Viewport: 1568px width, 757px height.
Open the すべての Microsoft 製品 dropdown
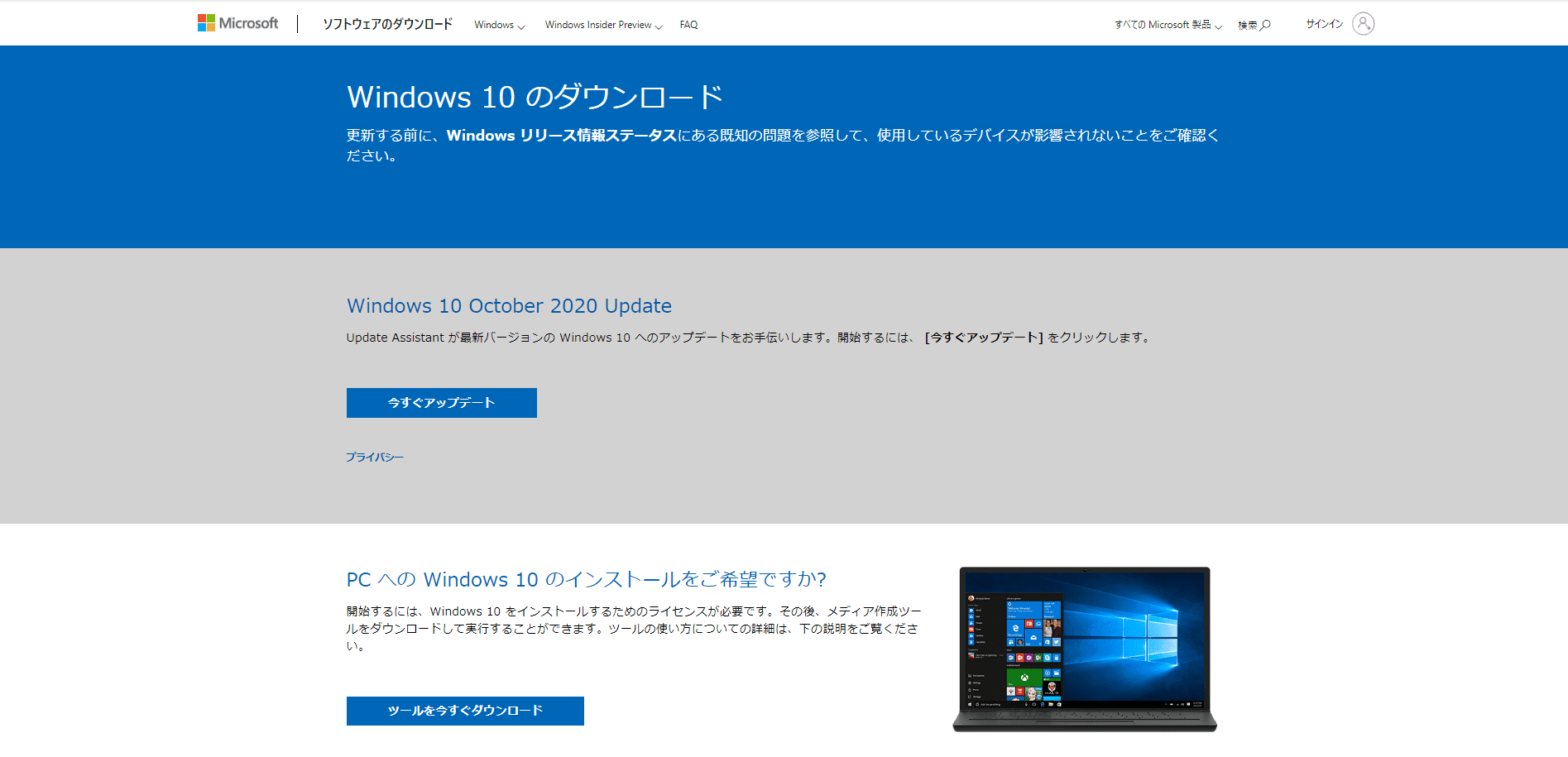point(1168,25)
